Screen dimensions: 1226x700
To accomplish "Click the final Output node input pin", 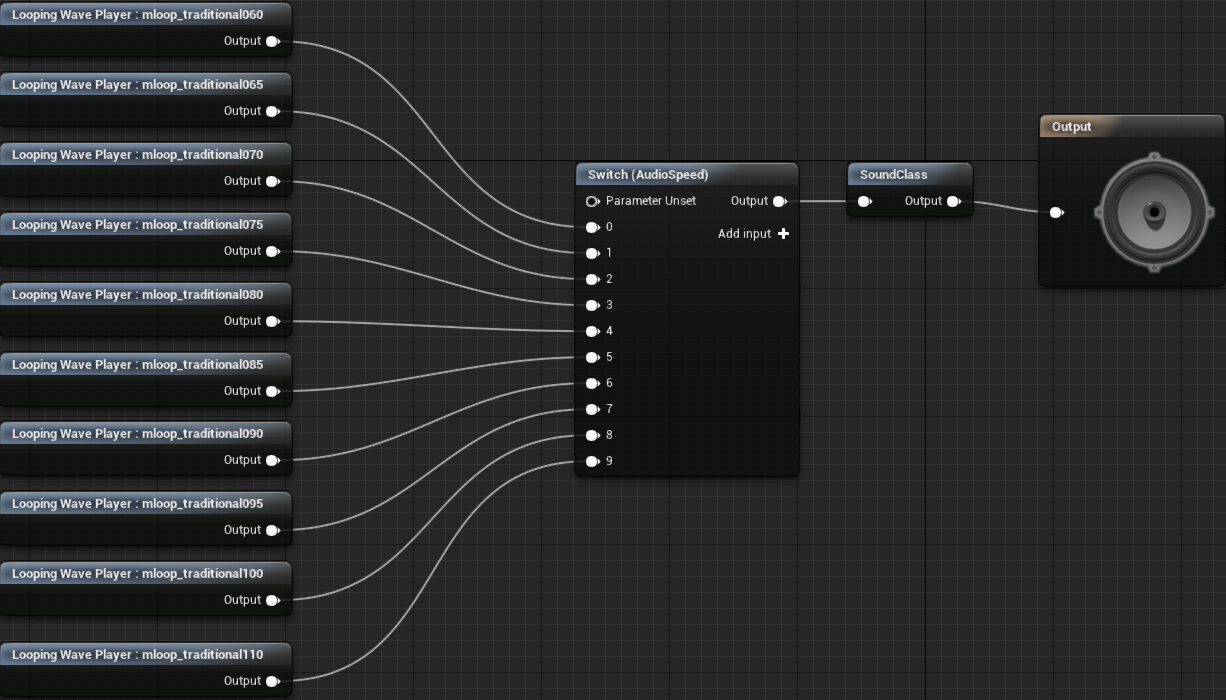I will [1056, 212].
